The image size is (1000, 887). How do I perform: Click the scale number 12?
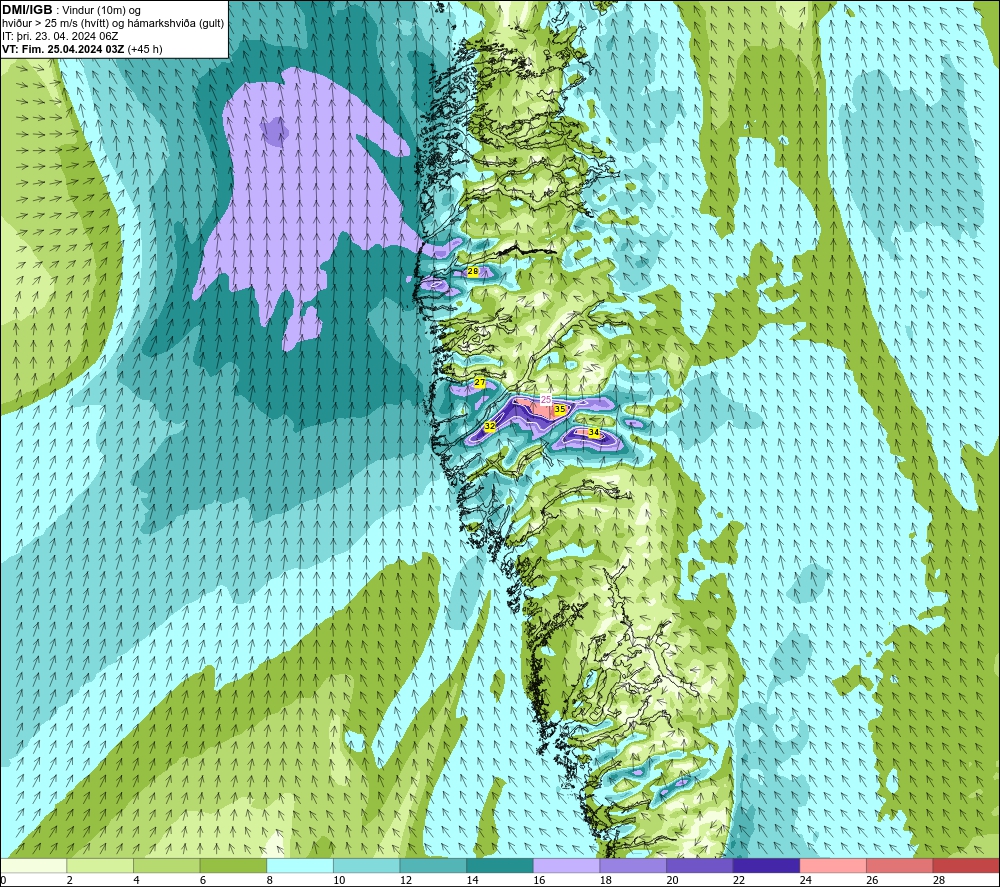pyautogui.click(x=406, y=880)
